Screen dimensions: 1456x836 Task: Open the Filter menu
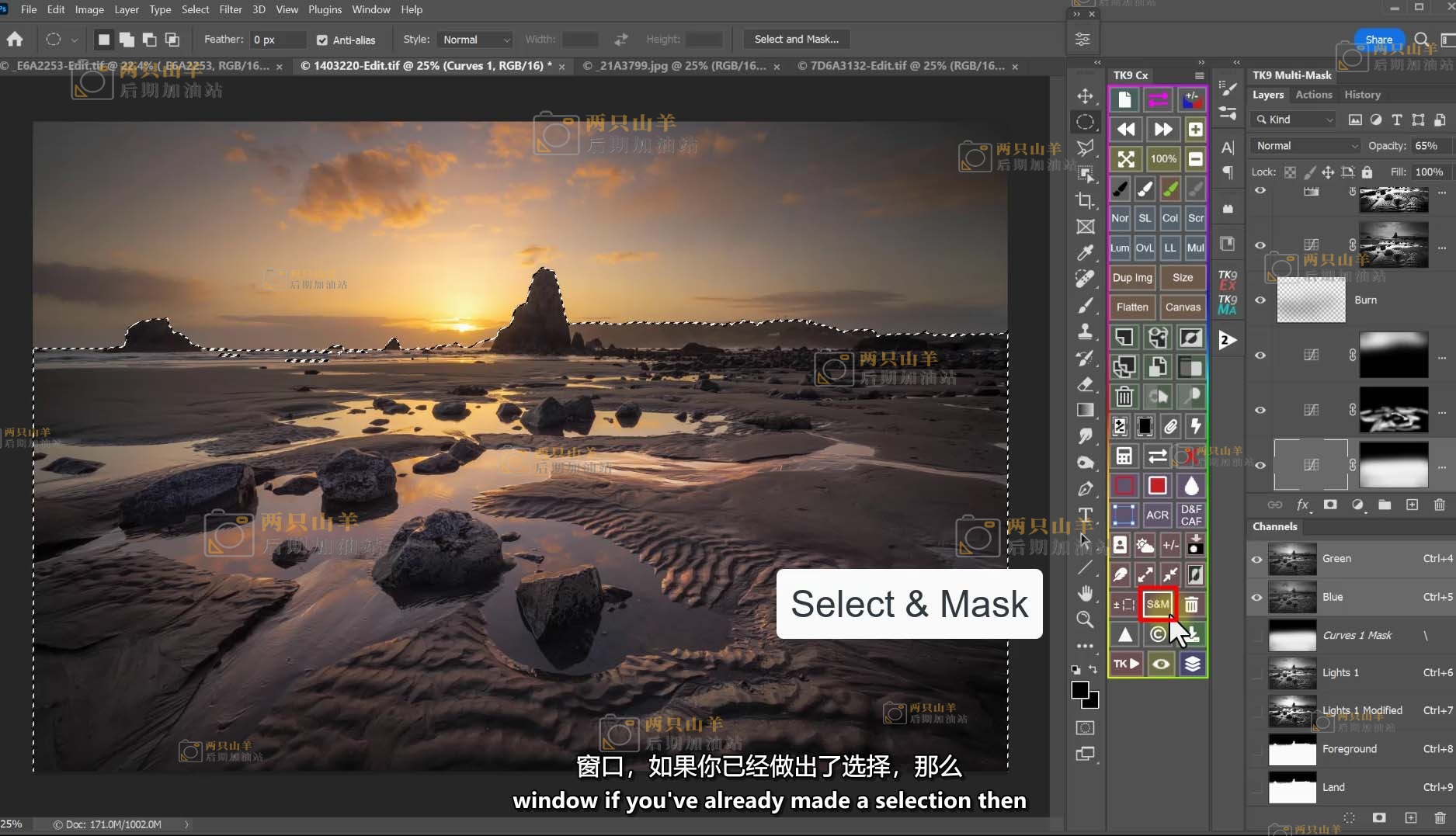[230, 9]
